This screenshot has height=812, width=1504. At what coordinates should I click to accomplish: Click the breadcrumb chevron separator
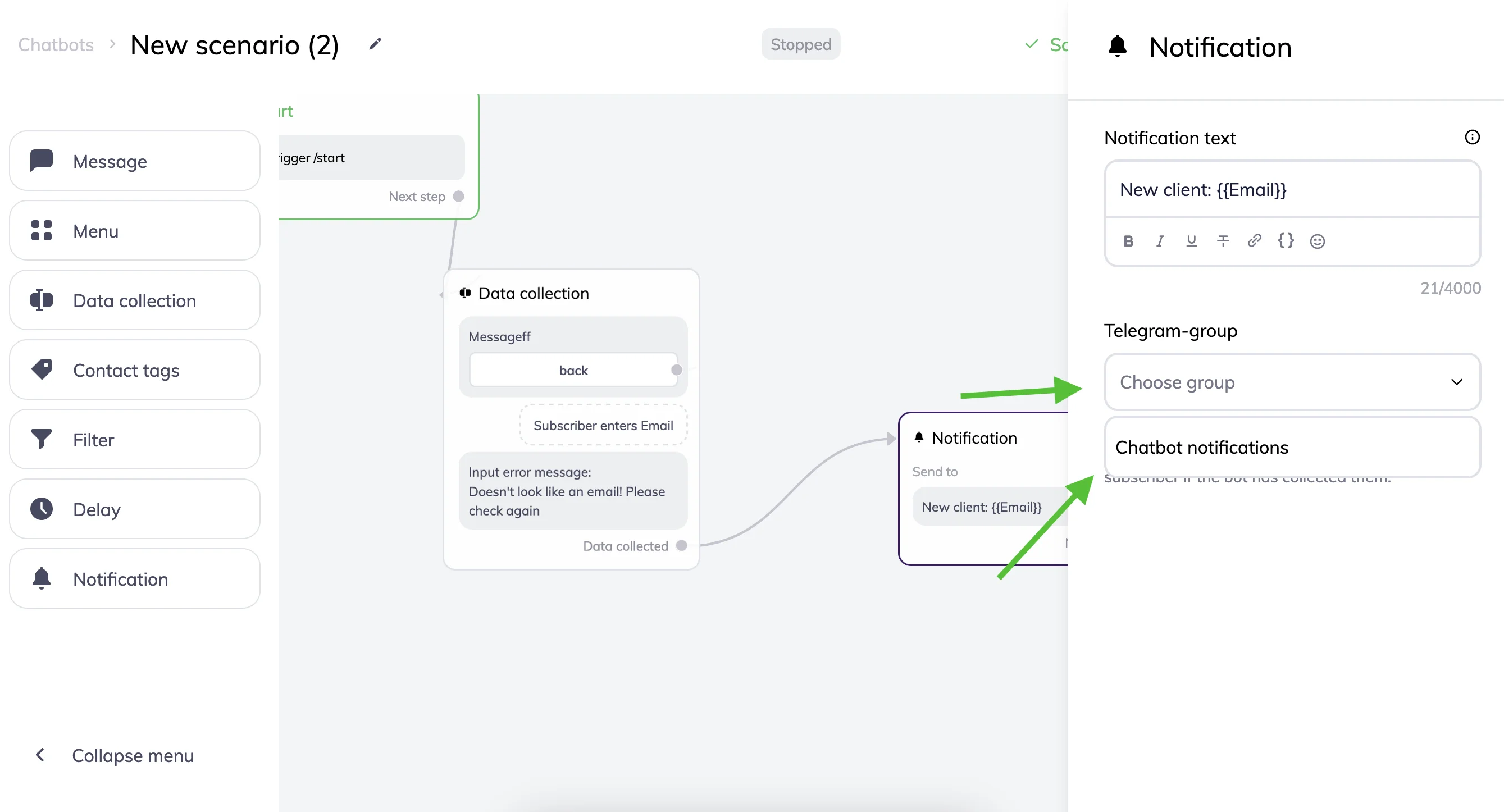pos(112,44)
